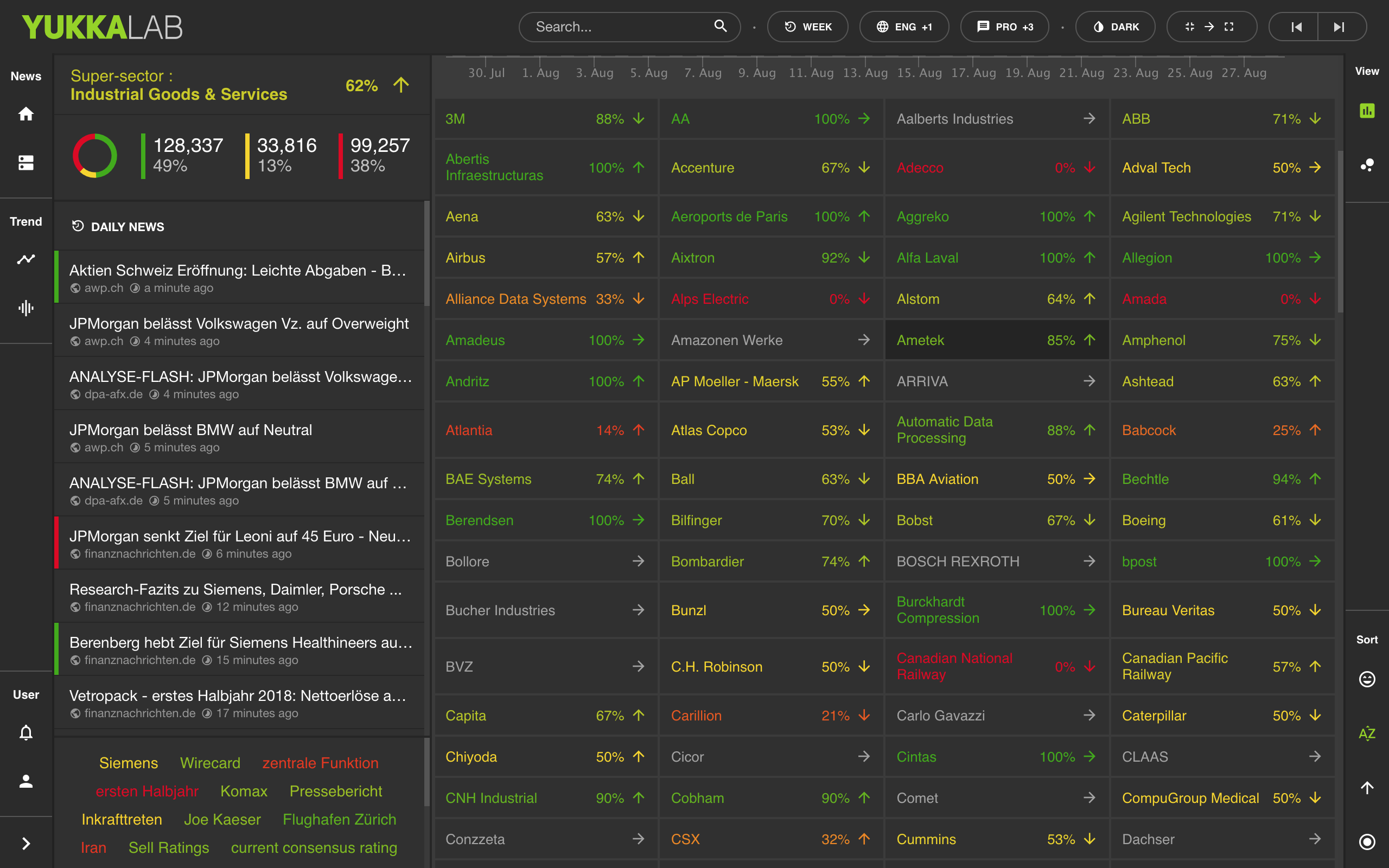Screen dimensions: 1389x868
Task: Select the Joe Kaeser tag
Action: [222, 819]
